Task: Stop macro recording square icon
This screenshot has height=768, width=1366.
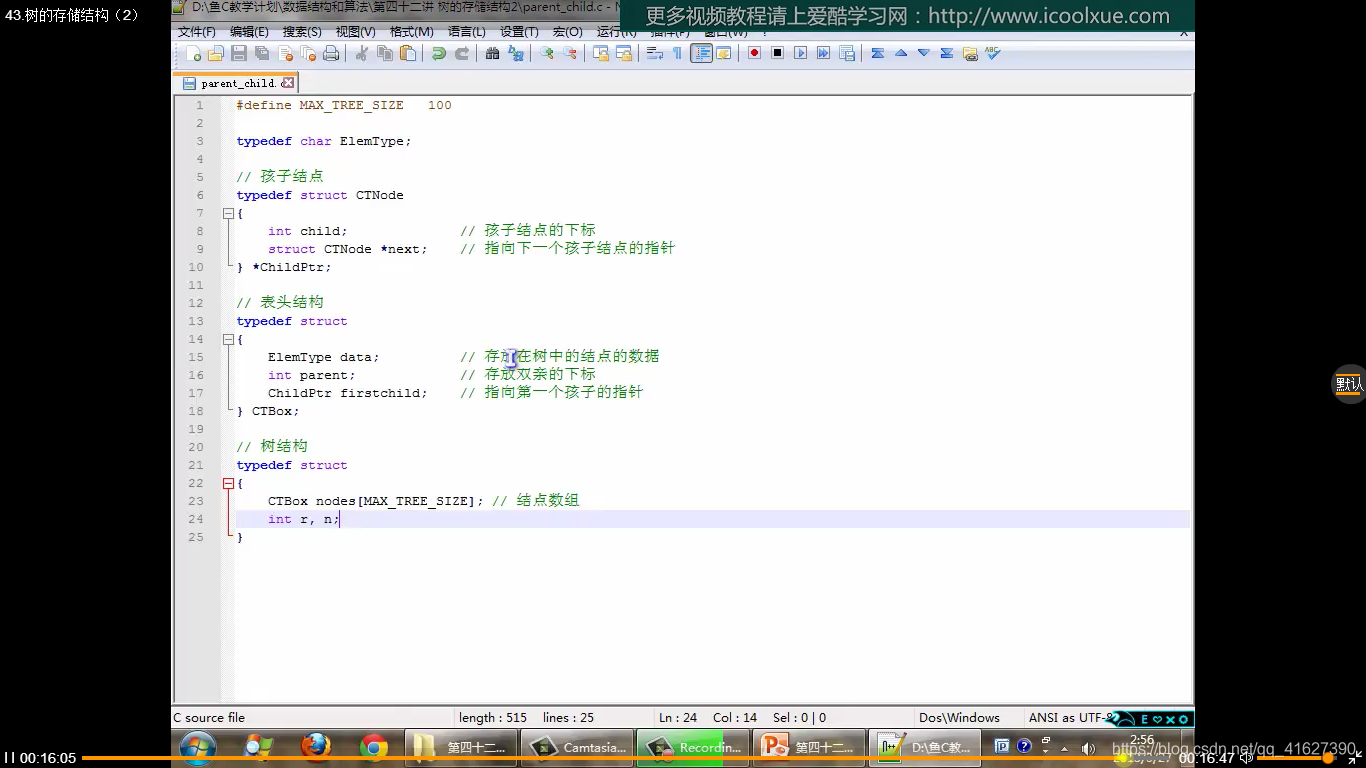Action: [x=777, y=54]
